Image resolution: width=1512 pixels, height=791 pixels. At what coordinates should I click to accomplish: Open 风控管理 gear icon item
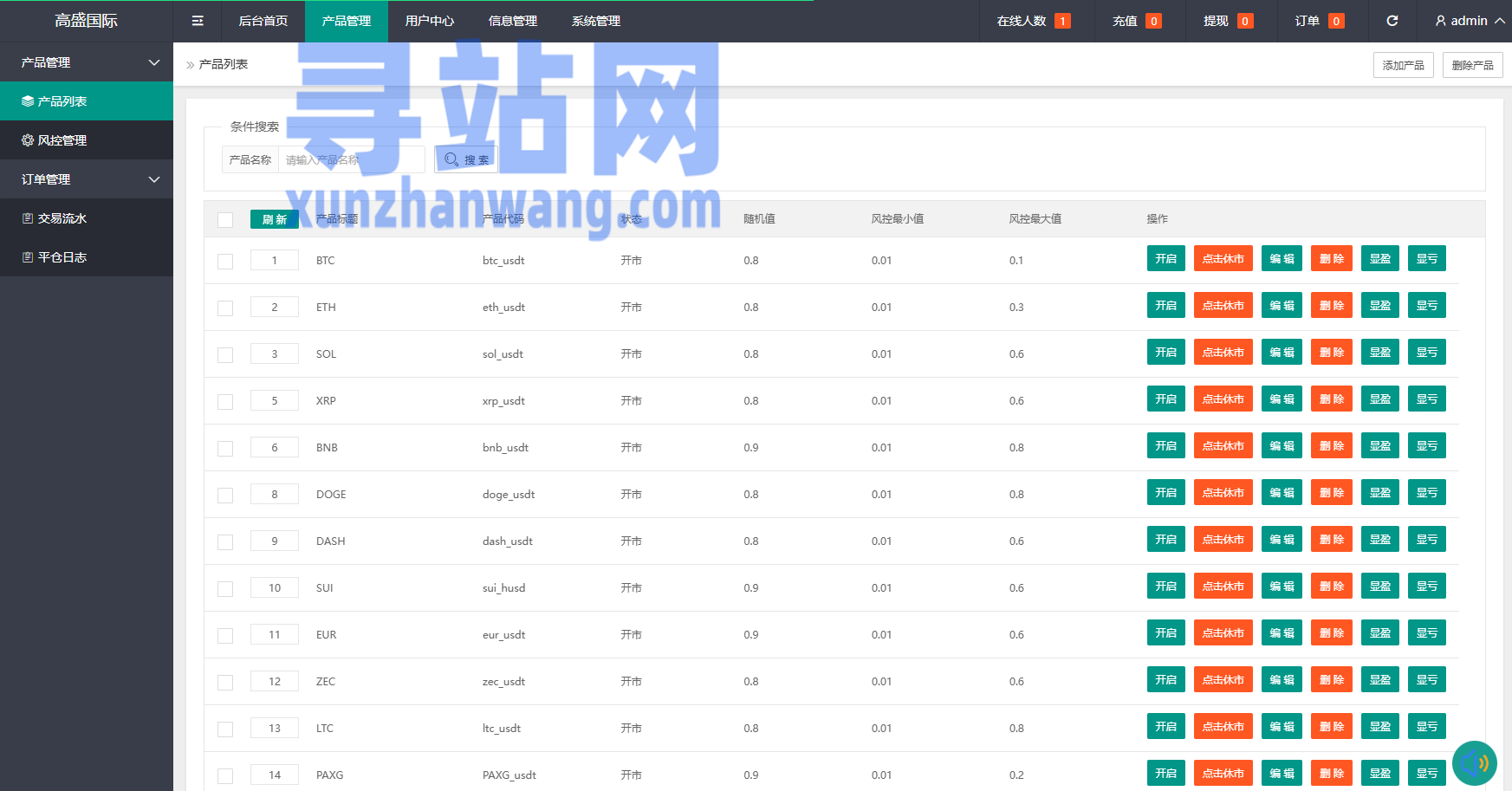click(28, 140)
